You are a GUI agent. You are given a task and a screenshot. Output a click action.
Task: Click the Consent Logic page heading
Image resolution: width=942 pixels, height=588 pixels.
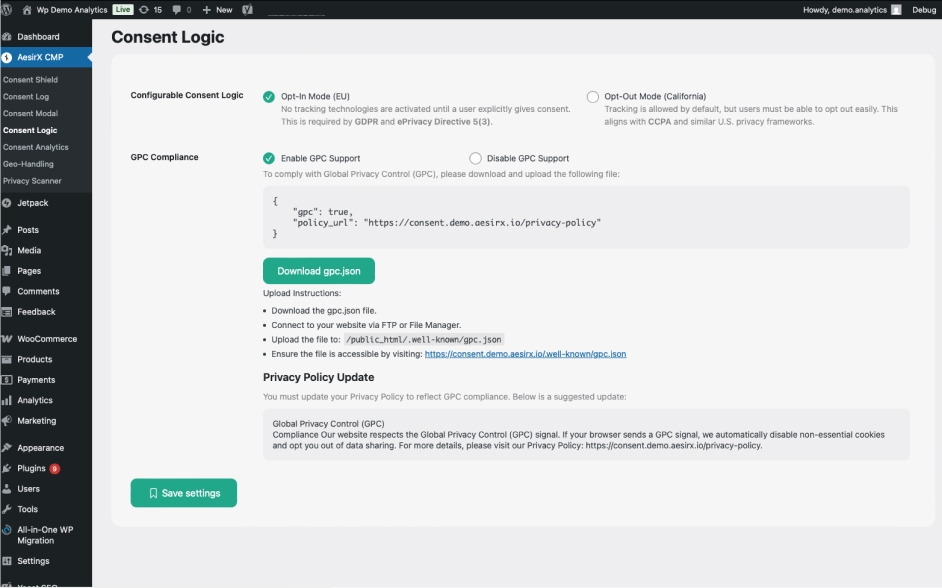[x=168, y=37]
